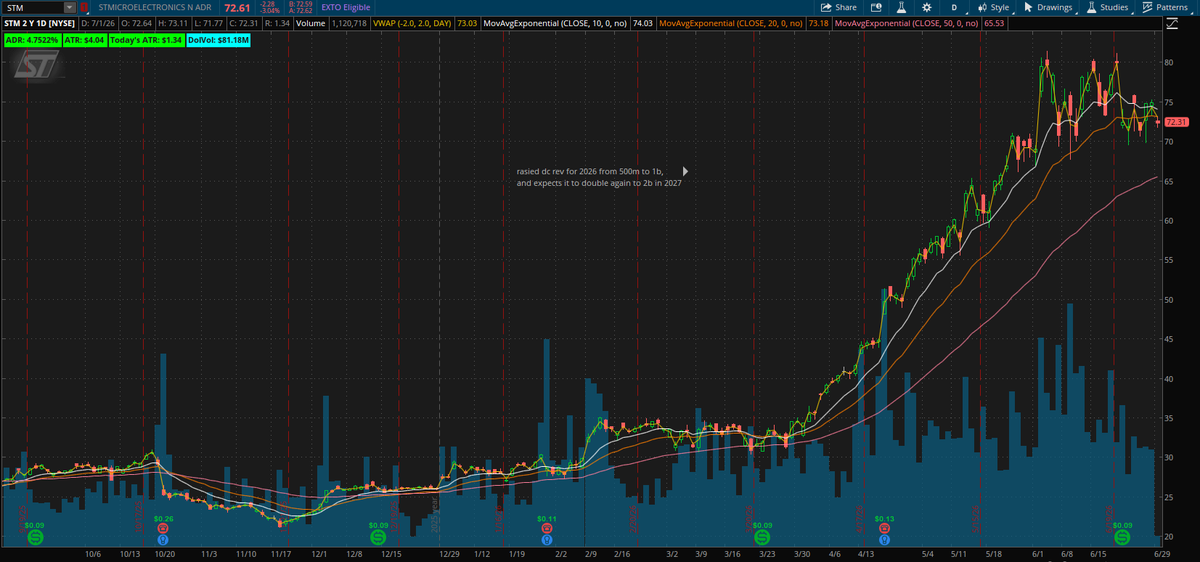Open the Style menu
Viewport: 1200px width, 562px height.
pyautogui.click(x=993, y=7)
